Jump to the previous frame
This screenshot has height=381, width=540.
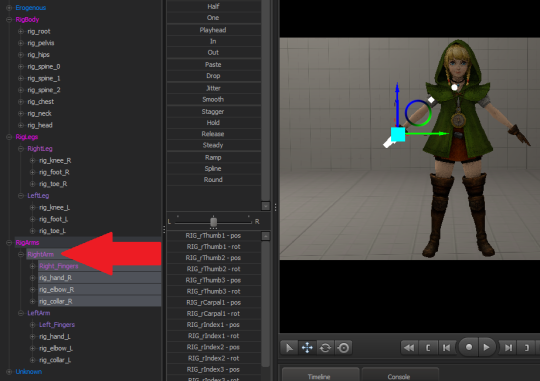(446, 348)
